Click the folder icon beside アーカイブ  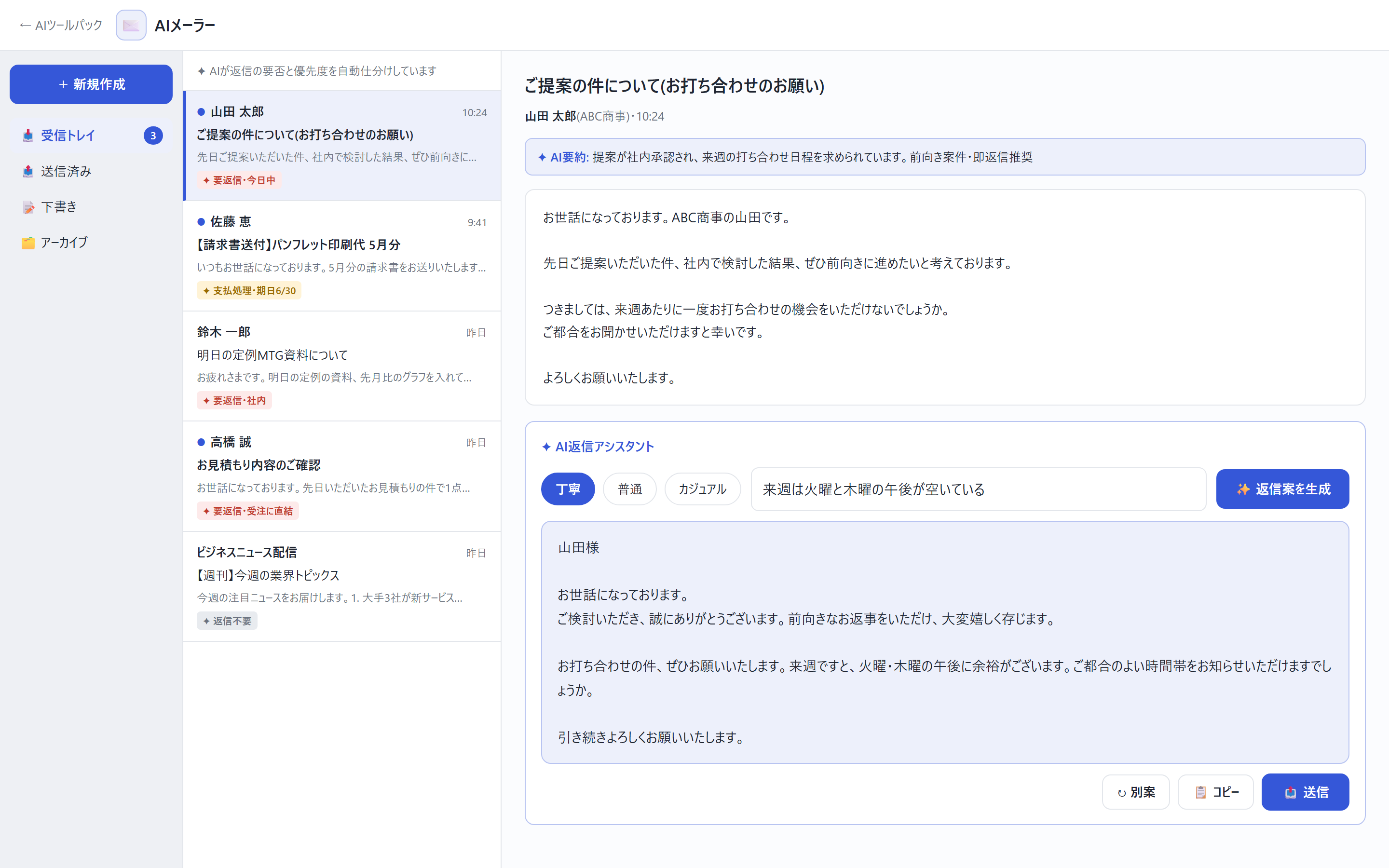pos(28,242)
